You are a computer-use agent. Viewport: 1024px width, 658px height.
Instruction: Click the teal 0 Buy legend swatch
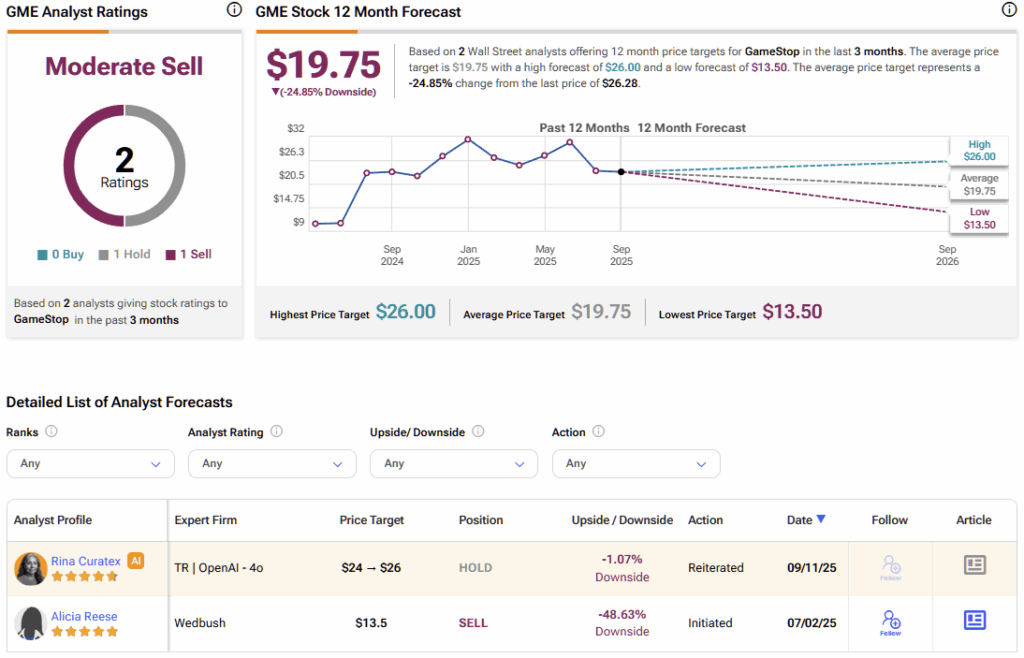[x=42, y=255]
